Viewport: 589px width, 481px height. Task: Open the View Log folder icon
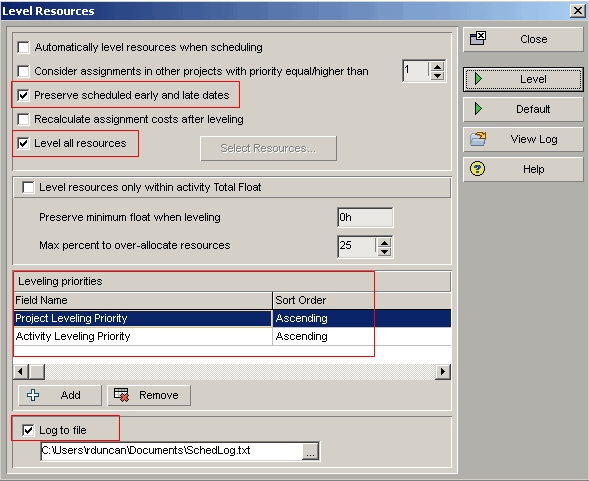tap(478, 139)
